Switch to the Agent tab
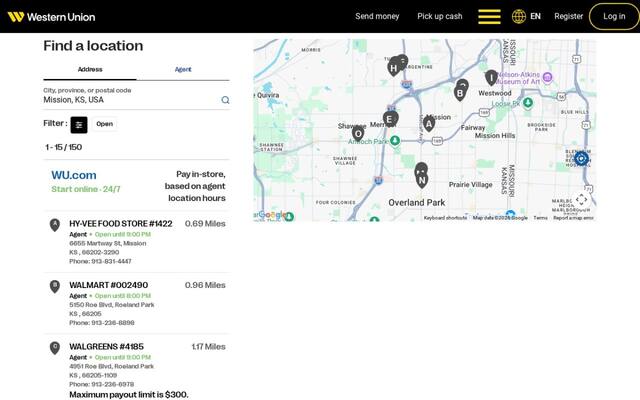640x400 pixels. (x=183, y=69)
